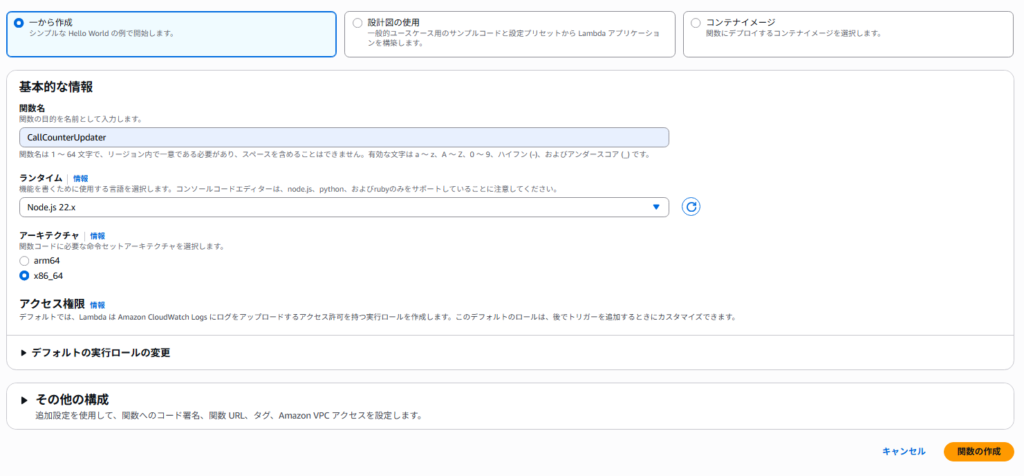This screenshot has width=1024, height=476.
Task: Focus the 関数名 field containing CallCounterUpdater
Action: point(343,138)
